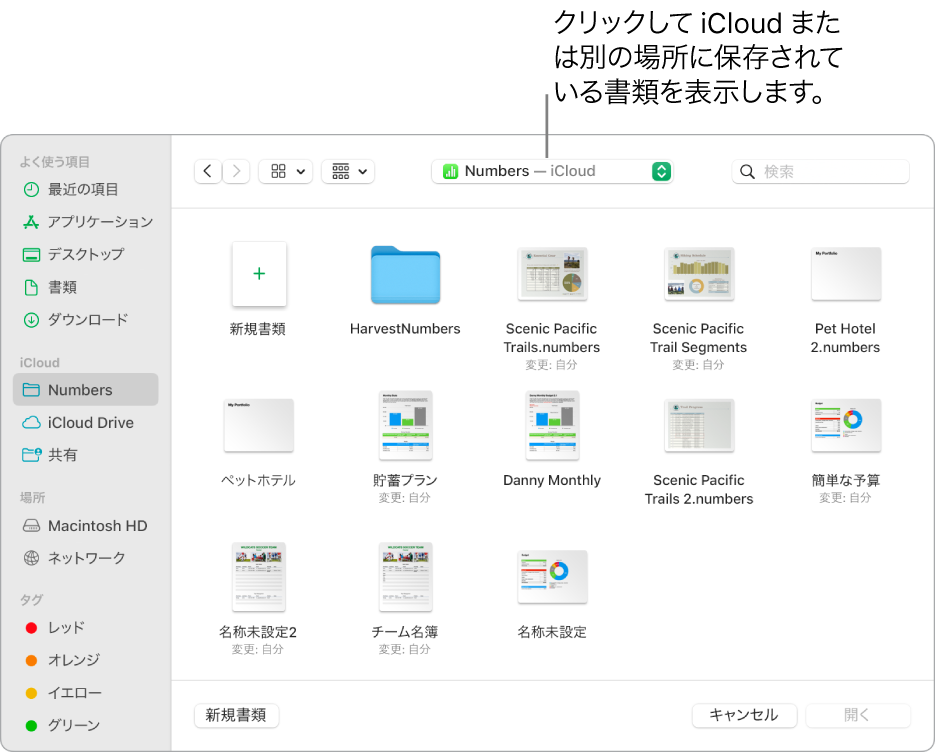This screenshot has width=935, height=753.
Task: Click the Numbers app icon in location popup
Action: point(450,172)
